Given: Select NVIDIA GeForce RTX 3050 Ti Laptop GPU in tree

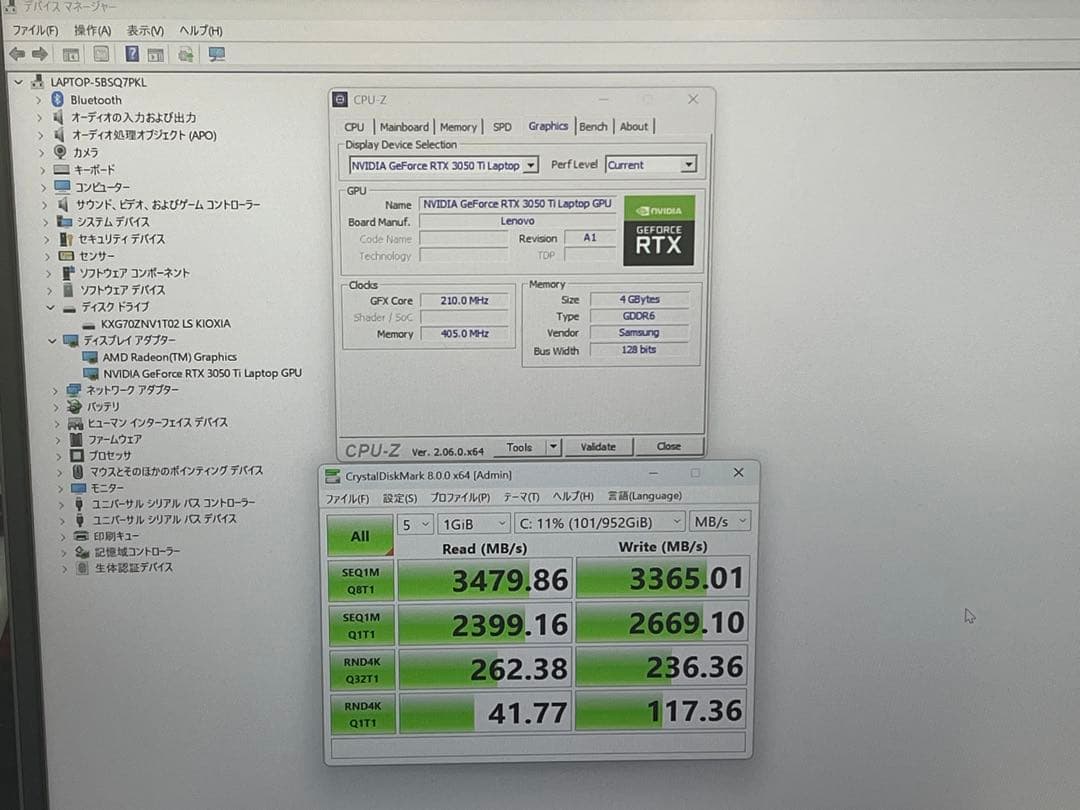Looking at the screenshot, I should tap(202, 373).
